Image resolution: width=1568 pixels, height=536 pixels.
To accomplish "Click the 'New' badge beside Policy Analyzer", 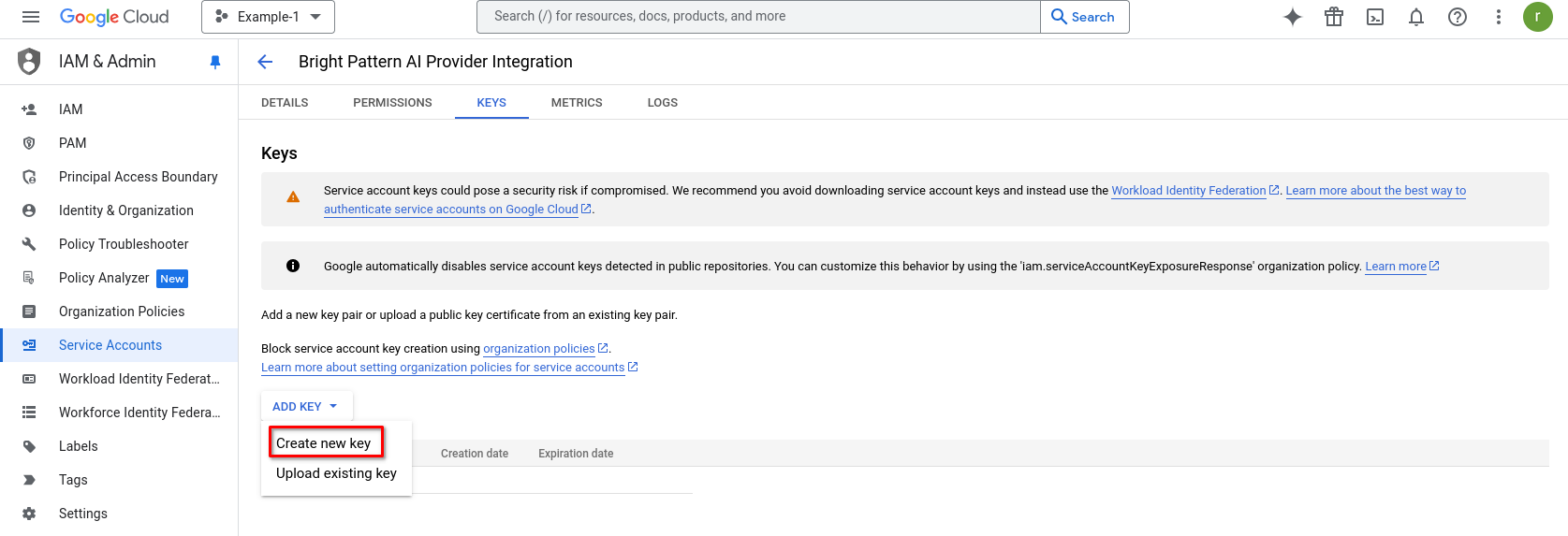I will (x=172, y=279).
